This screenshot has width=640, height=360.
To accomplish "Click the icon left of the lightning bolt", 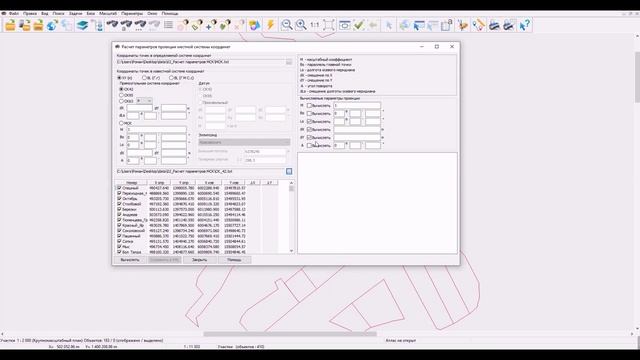I will [x=254, y=25].
